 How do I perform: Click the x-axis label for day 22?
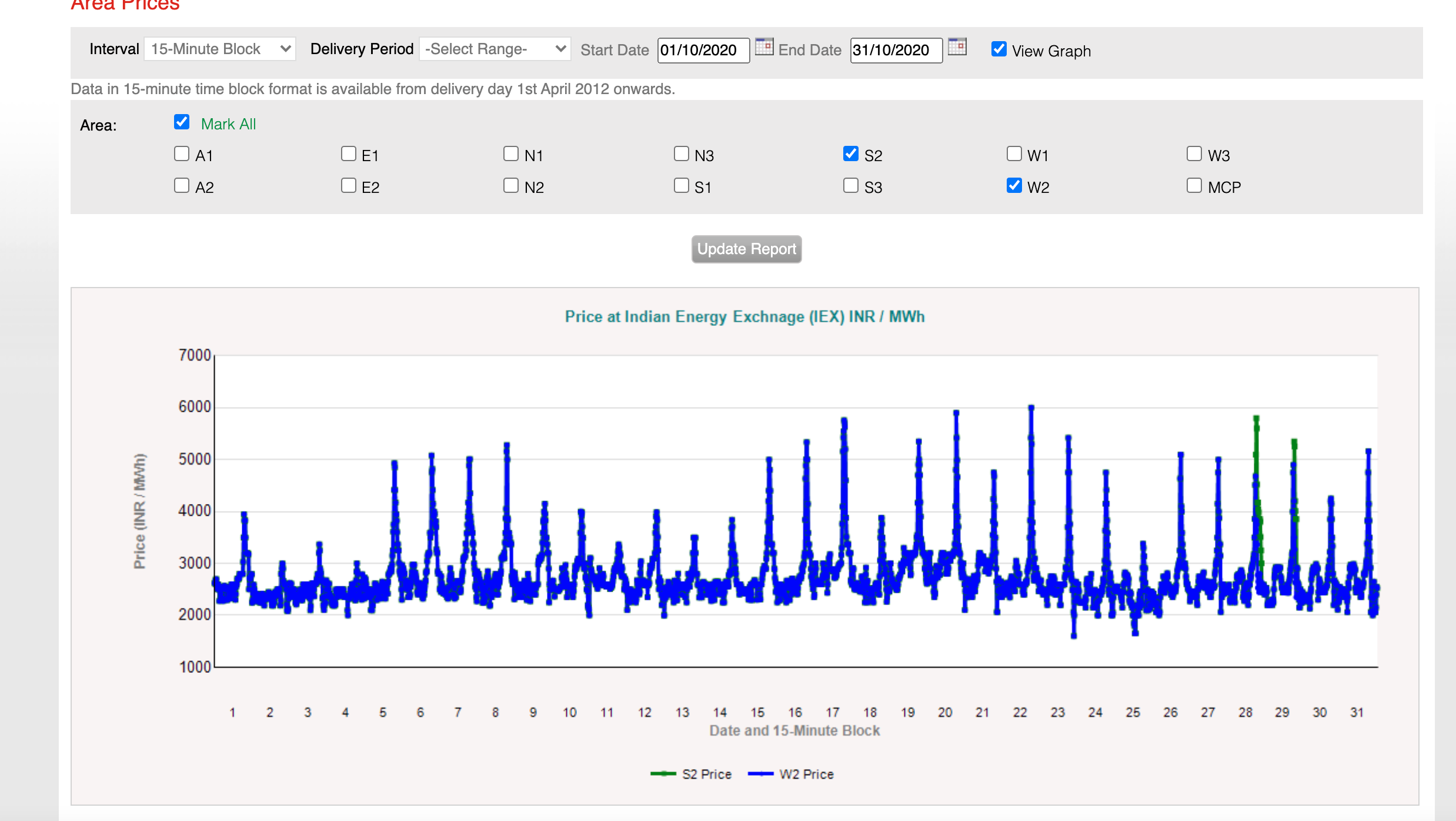(1020, 712)
